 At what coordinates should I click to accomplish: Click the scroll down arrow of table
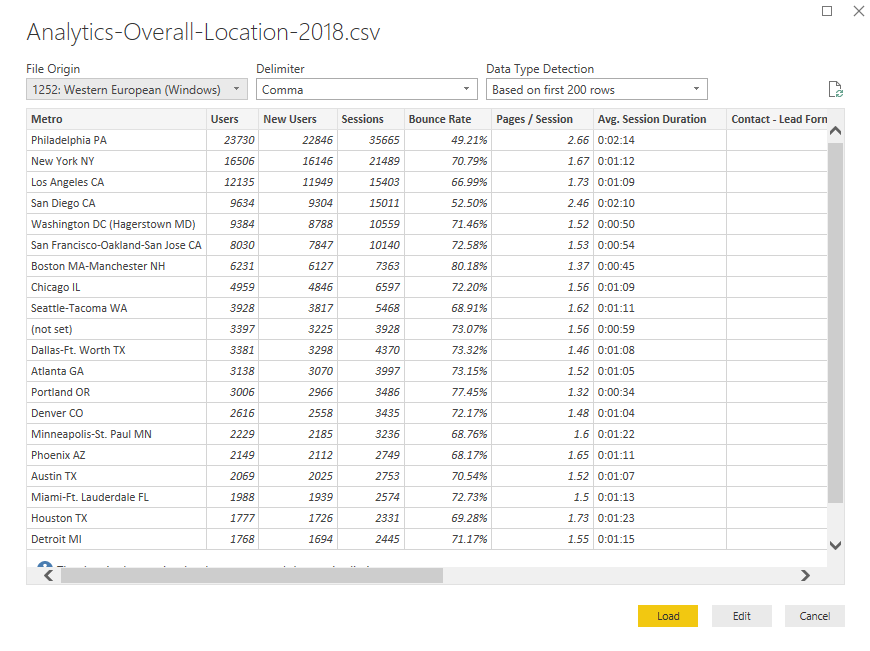[x=836, y=545]
